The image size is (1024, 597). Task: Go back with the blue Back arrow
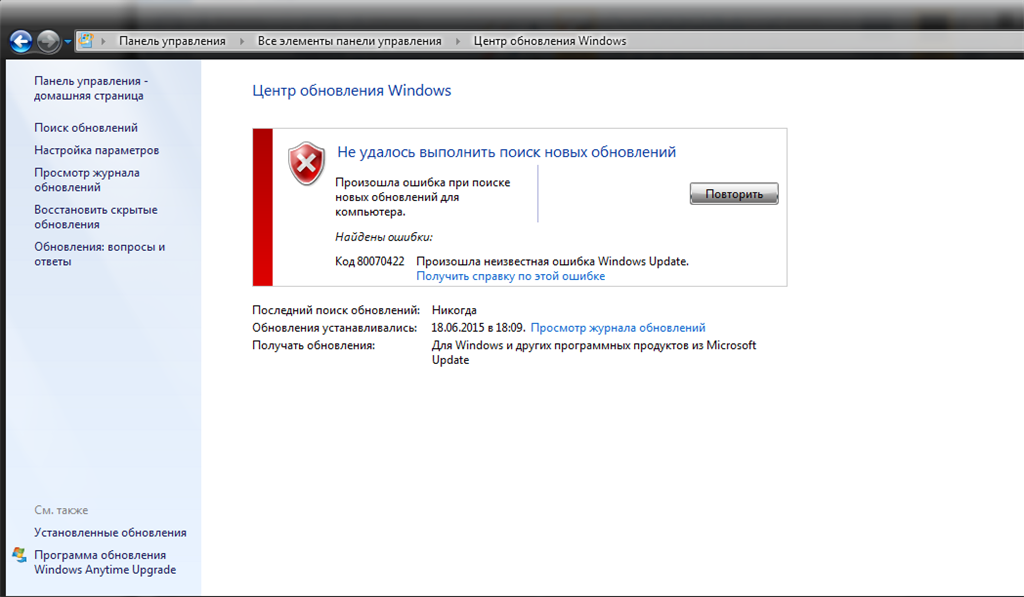pyautogui.click(x=21, y=41)
